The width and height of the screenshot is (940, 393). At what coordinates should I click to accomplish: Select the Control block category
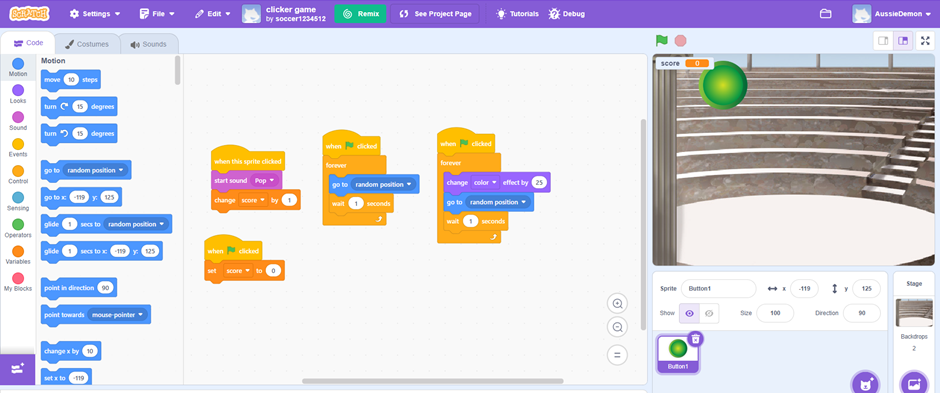pos(18,175)
